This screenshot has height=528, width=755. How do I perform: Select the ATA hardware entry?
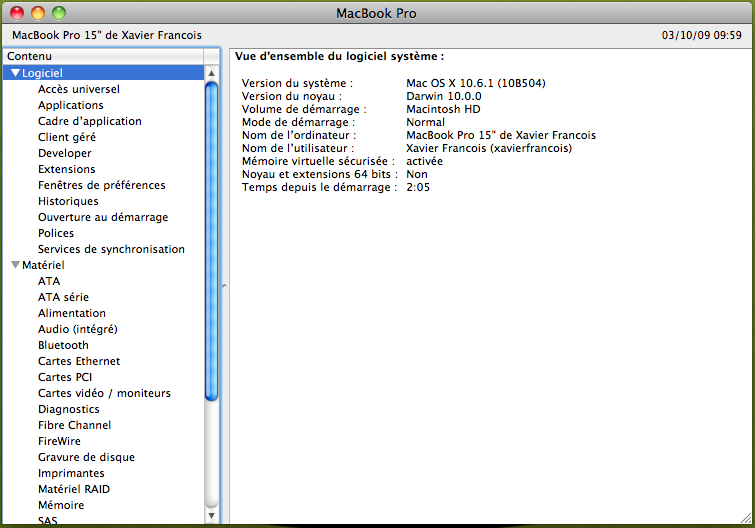pyautogui.click(x=49, y=281)
